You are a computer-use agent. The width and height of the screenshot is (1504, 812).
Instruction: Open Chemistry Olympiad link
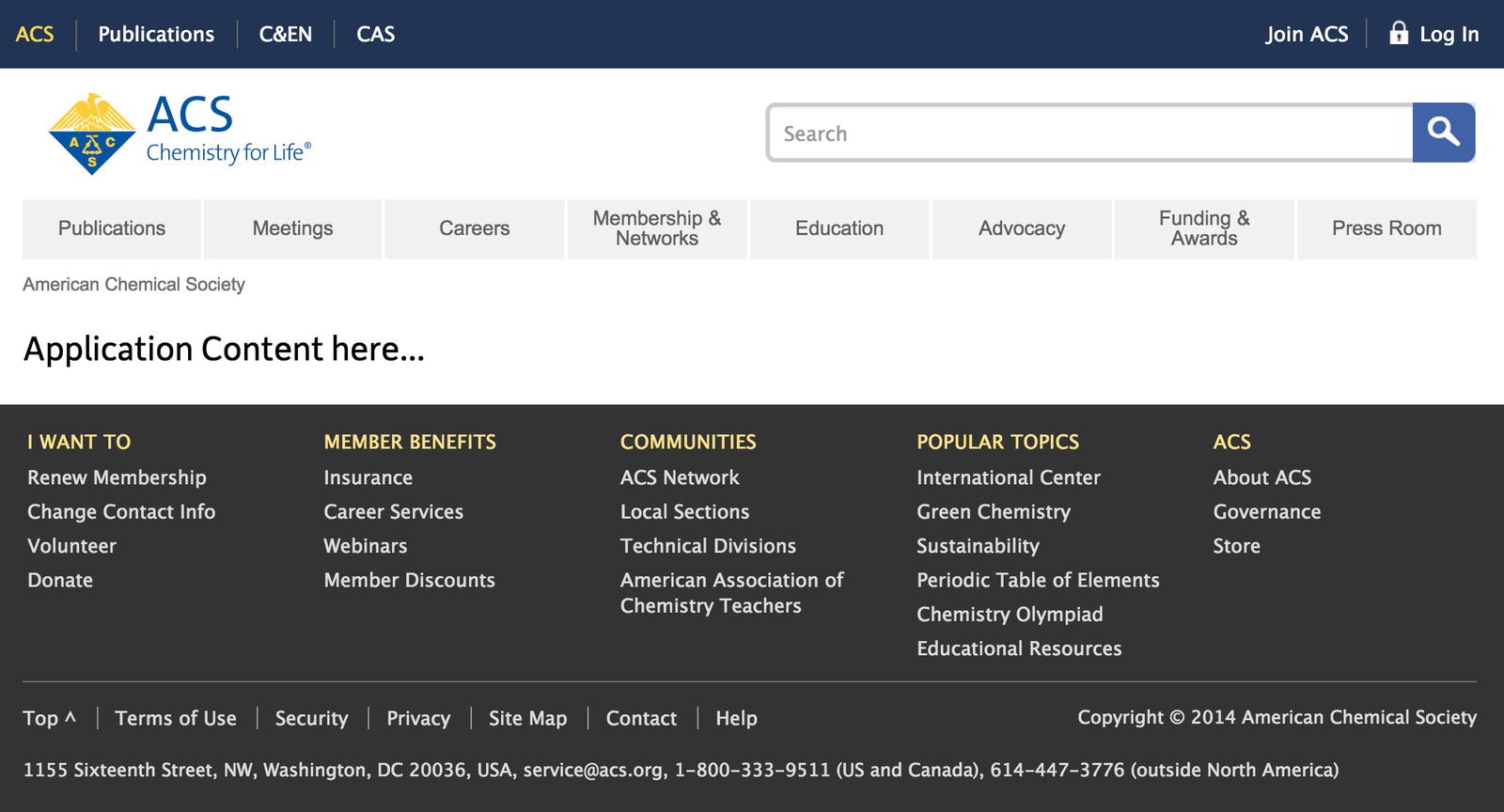point(1010,614)
